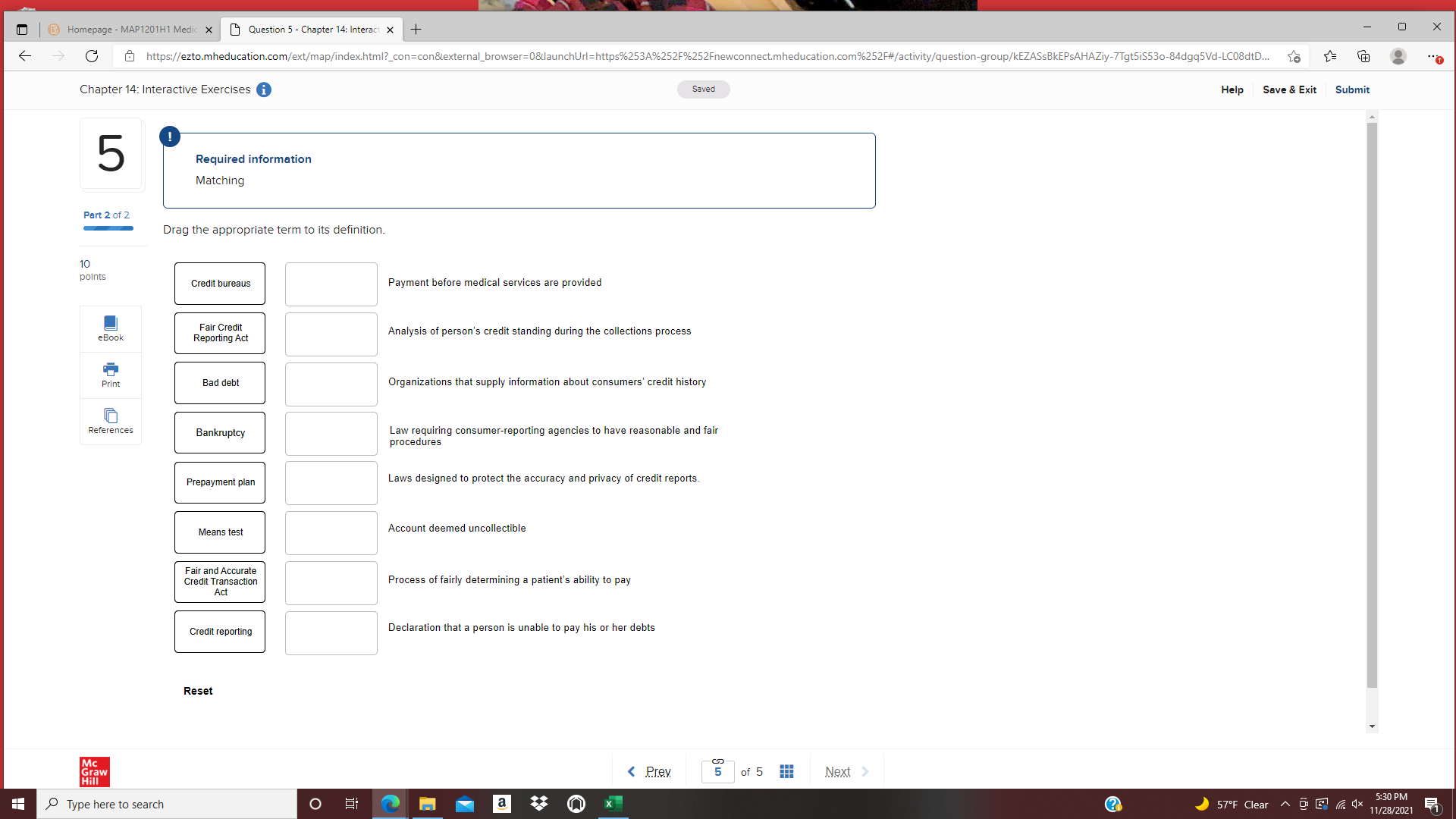Image resolution: width=1456 pixels, height=819 pixels.
Task: Open the question grid navigator
Action: pos(786,770)
